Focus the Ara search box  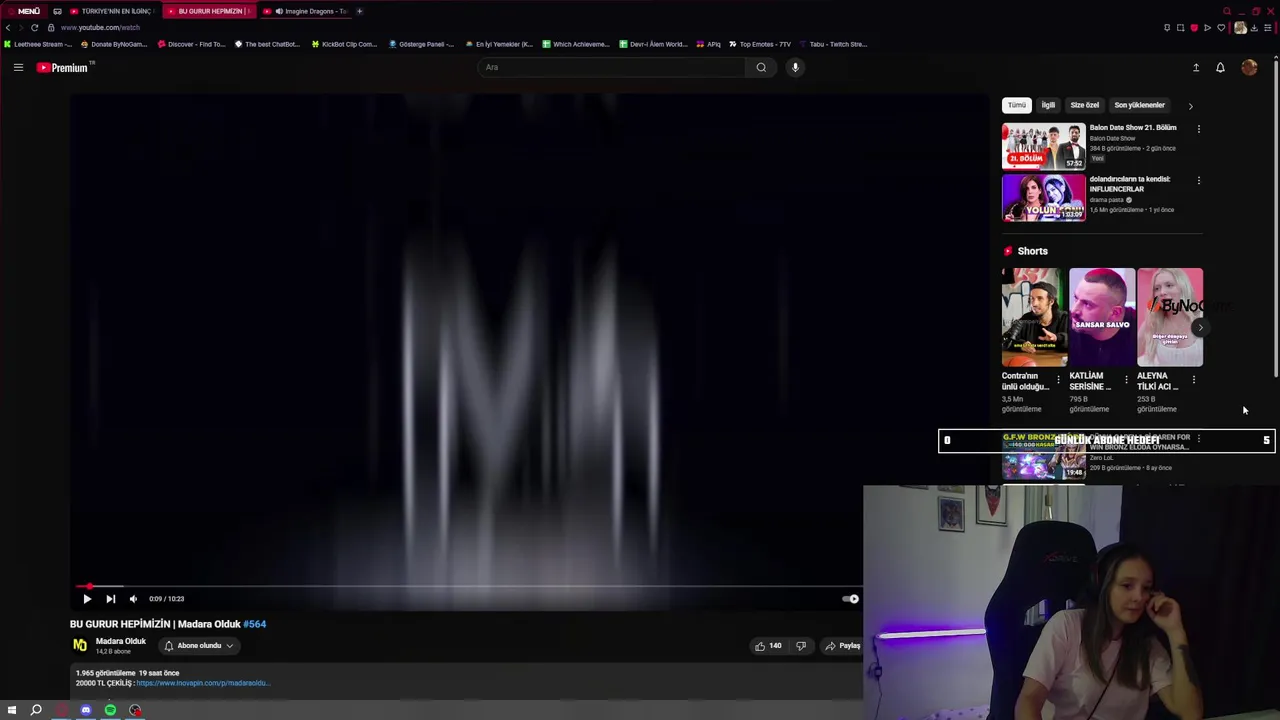611,67
